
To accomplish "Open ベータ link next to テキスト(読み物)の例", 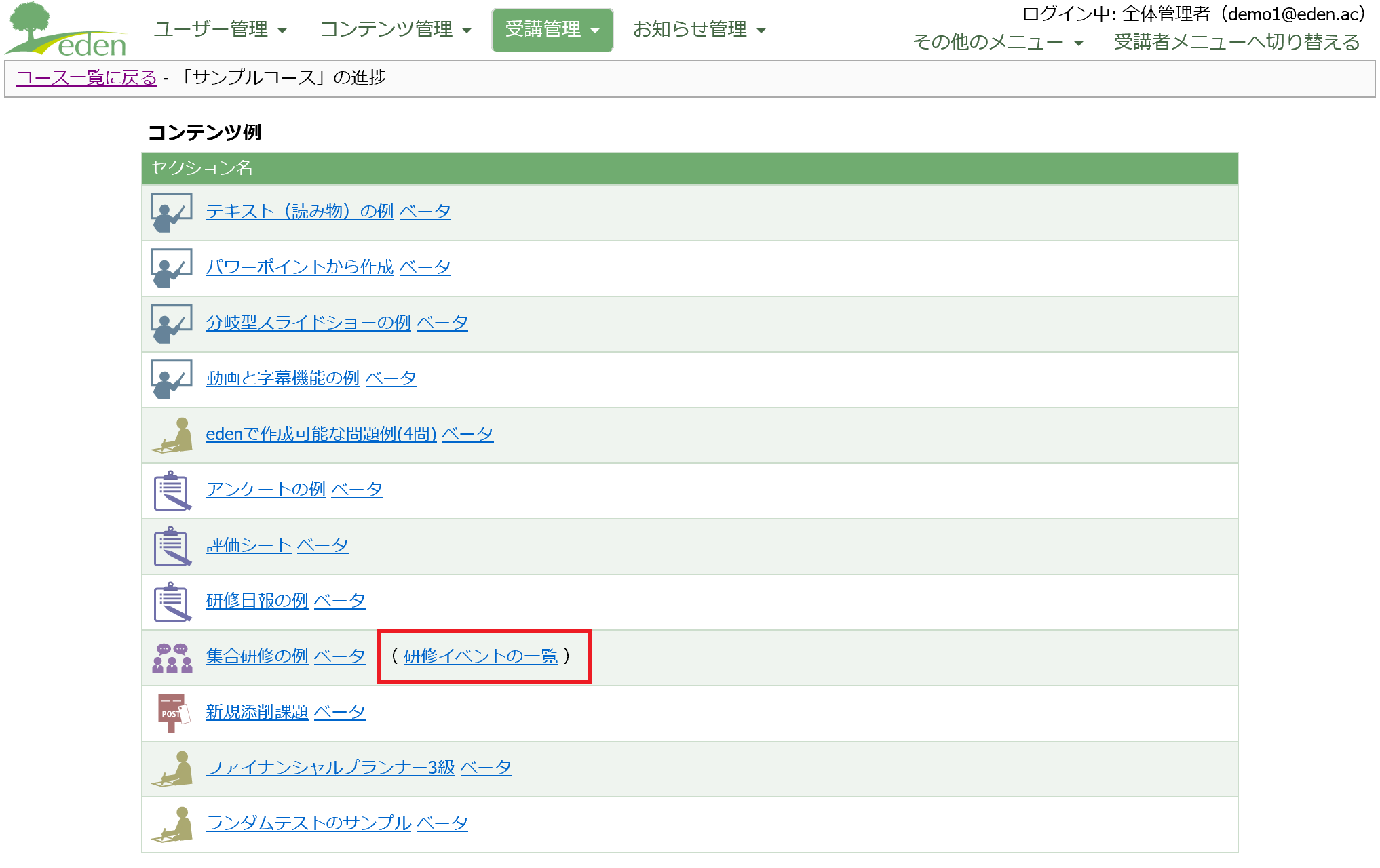I will (425, 211).
